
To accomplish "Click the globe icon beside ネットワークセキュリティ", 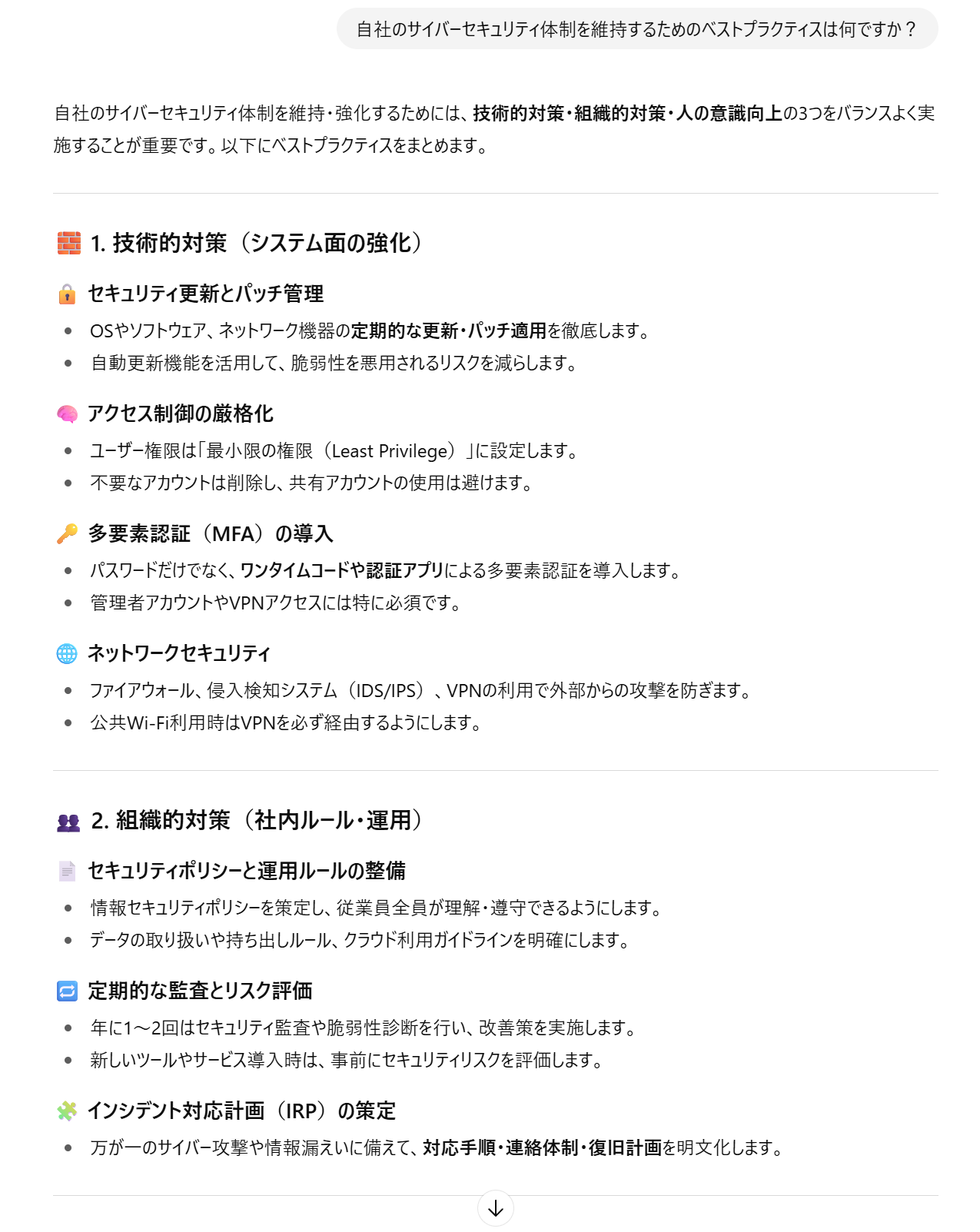I will point(67,653).
